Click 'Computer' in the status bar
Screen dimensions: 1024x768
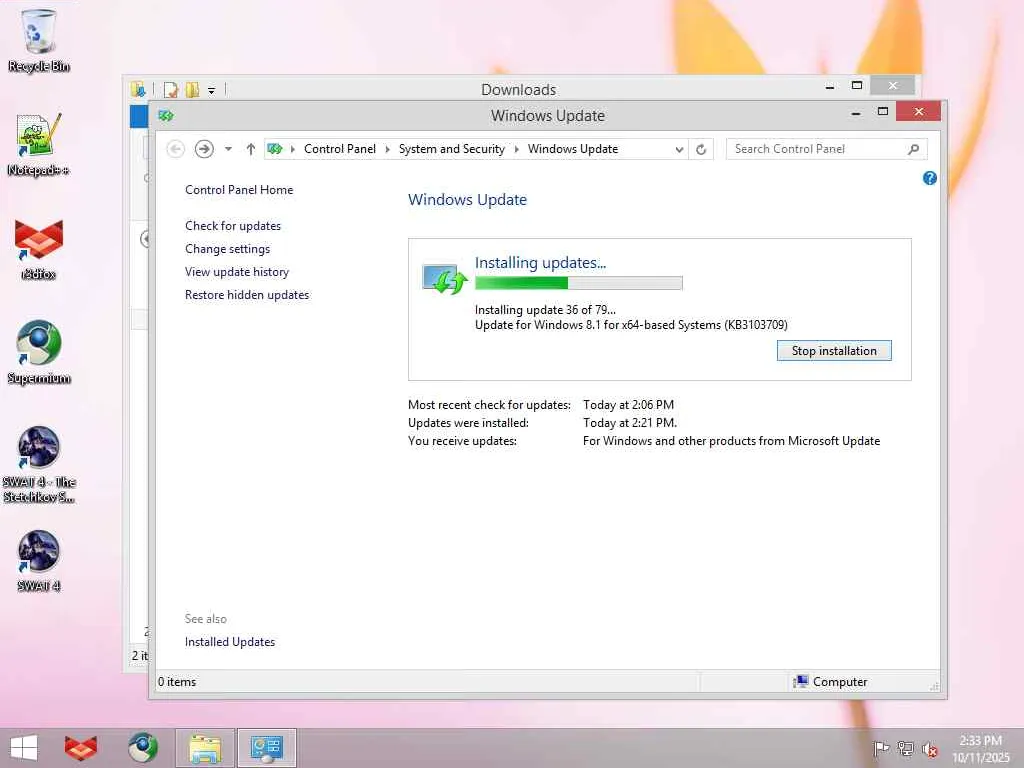coord(840,682)
